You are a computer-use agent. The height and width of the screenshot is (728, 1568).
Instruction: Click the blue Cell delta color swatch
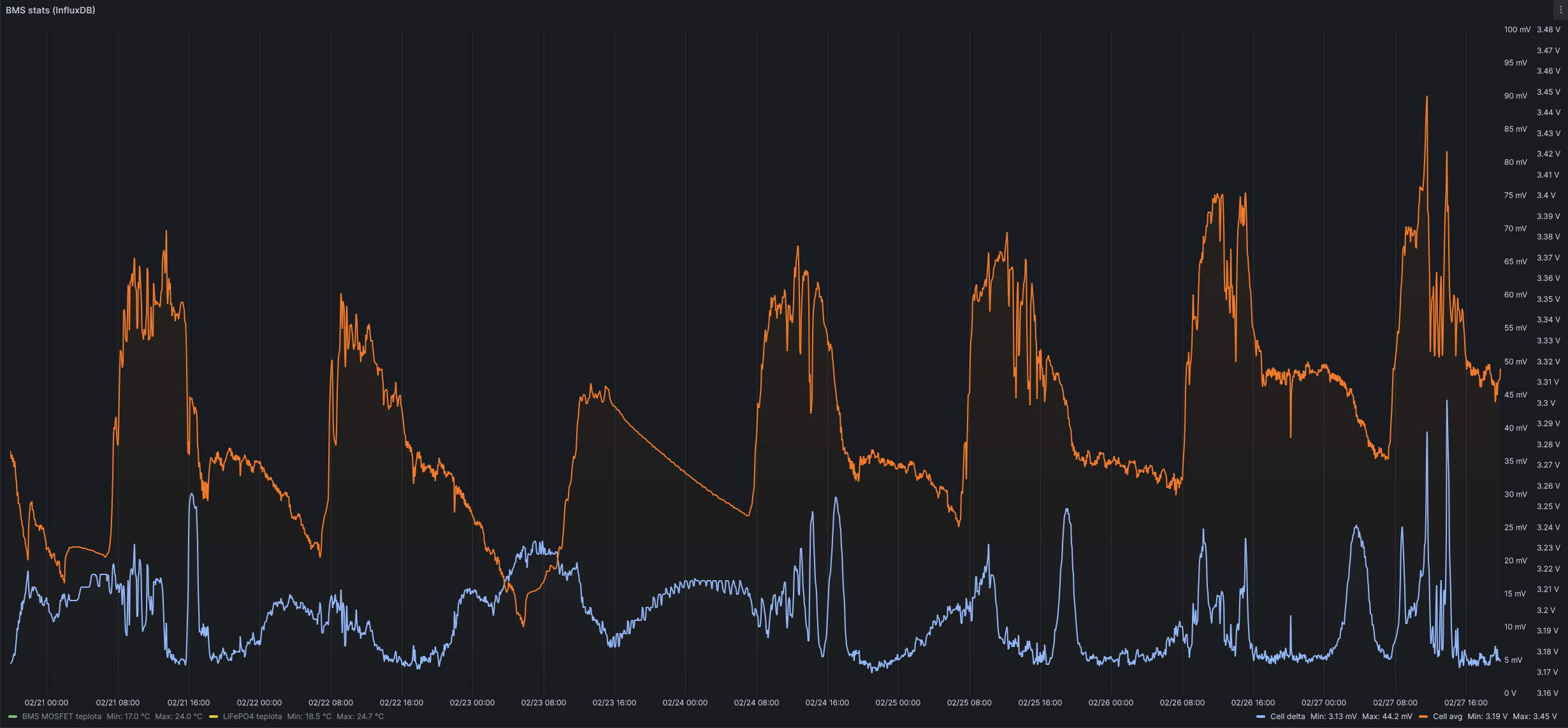click(1261, 717)
